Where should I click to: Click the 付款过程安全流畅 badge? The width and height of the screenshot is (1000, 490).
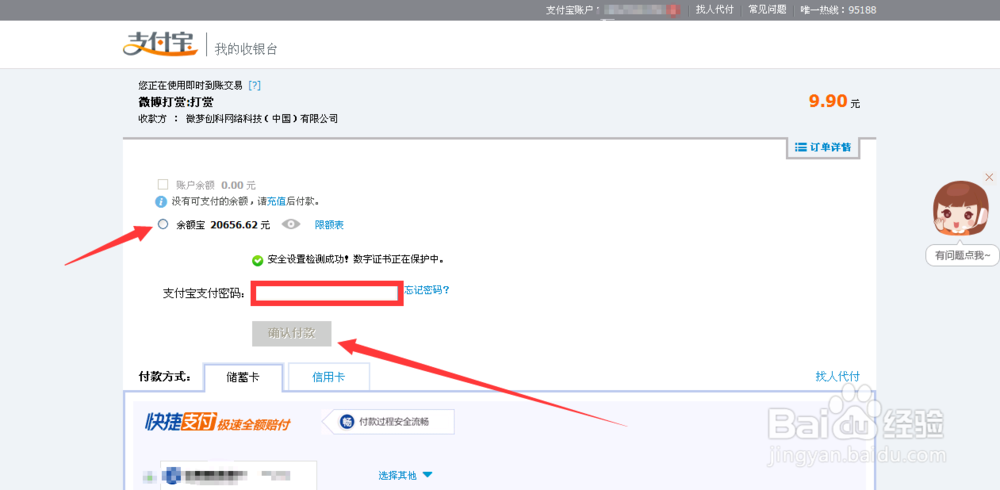388,422
